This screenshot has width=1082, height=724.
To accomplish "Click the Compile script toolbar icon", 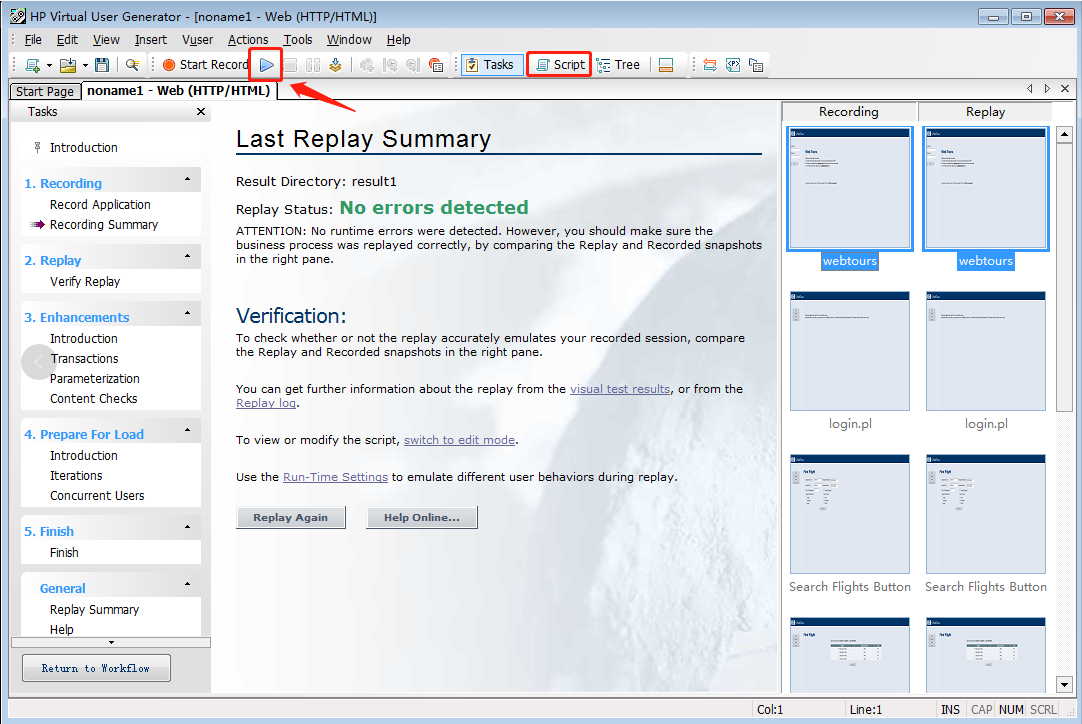I will point(335,65).
